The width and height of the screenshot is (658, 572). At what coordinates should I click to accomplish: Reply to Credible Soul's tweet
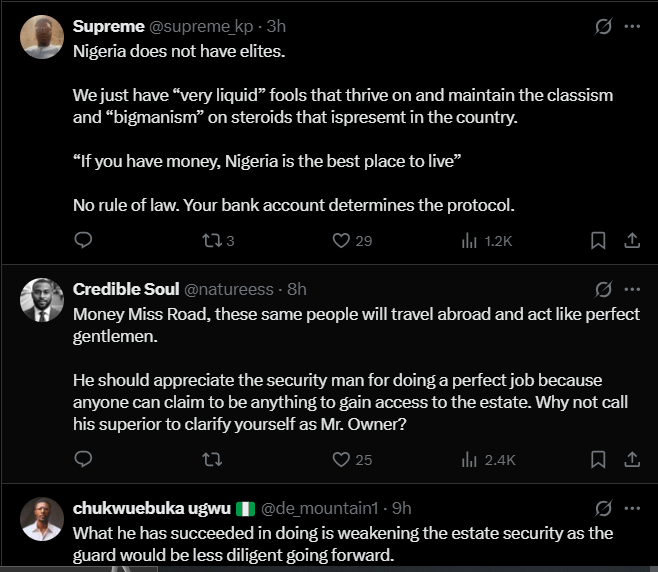click(84, 459)
